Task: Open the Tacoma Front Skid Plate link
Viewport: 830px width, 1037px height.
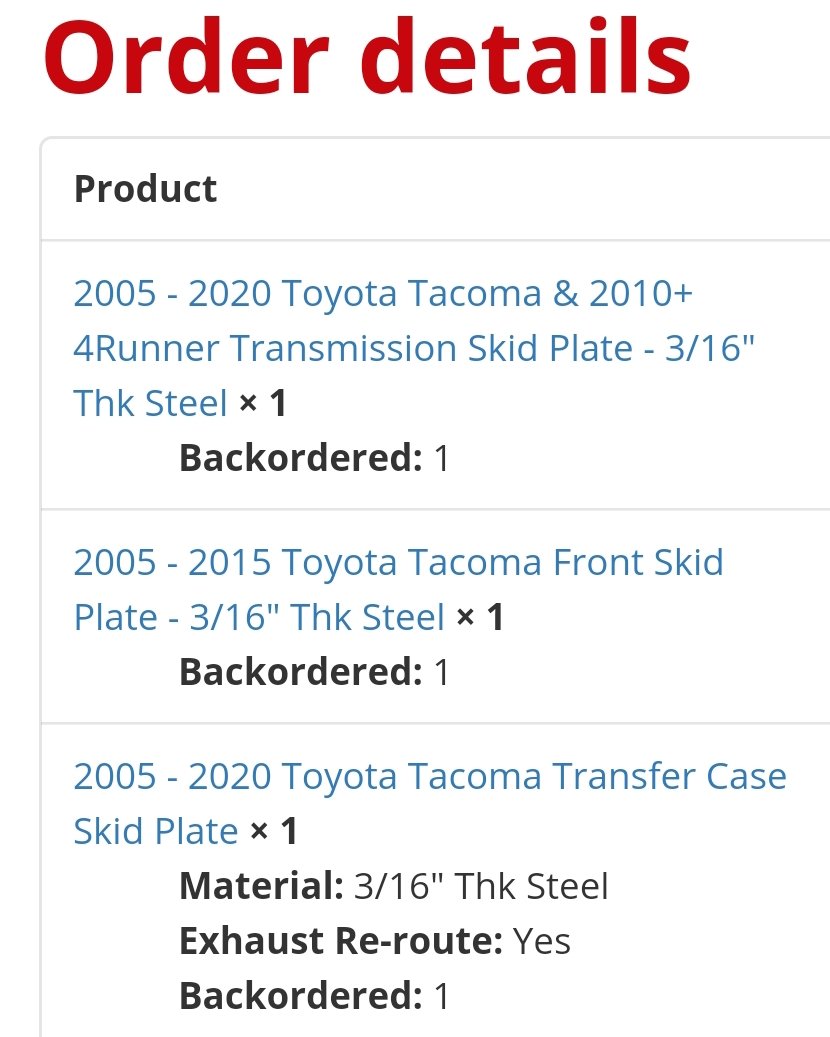Action: click(399, 589)
